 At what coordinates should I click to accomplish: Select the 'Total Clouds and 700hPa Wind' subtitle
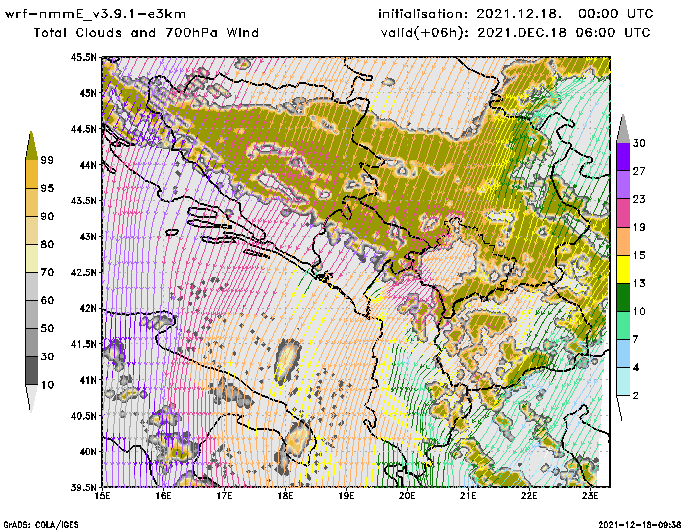(146, 33)
